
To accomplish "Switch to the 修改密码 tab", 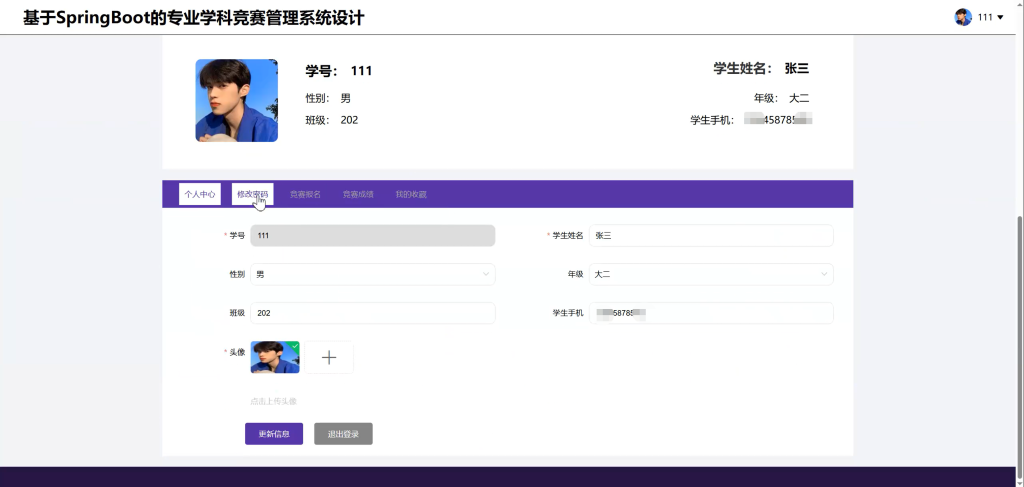I will point(252,194).
